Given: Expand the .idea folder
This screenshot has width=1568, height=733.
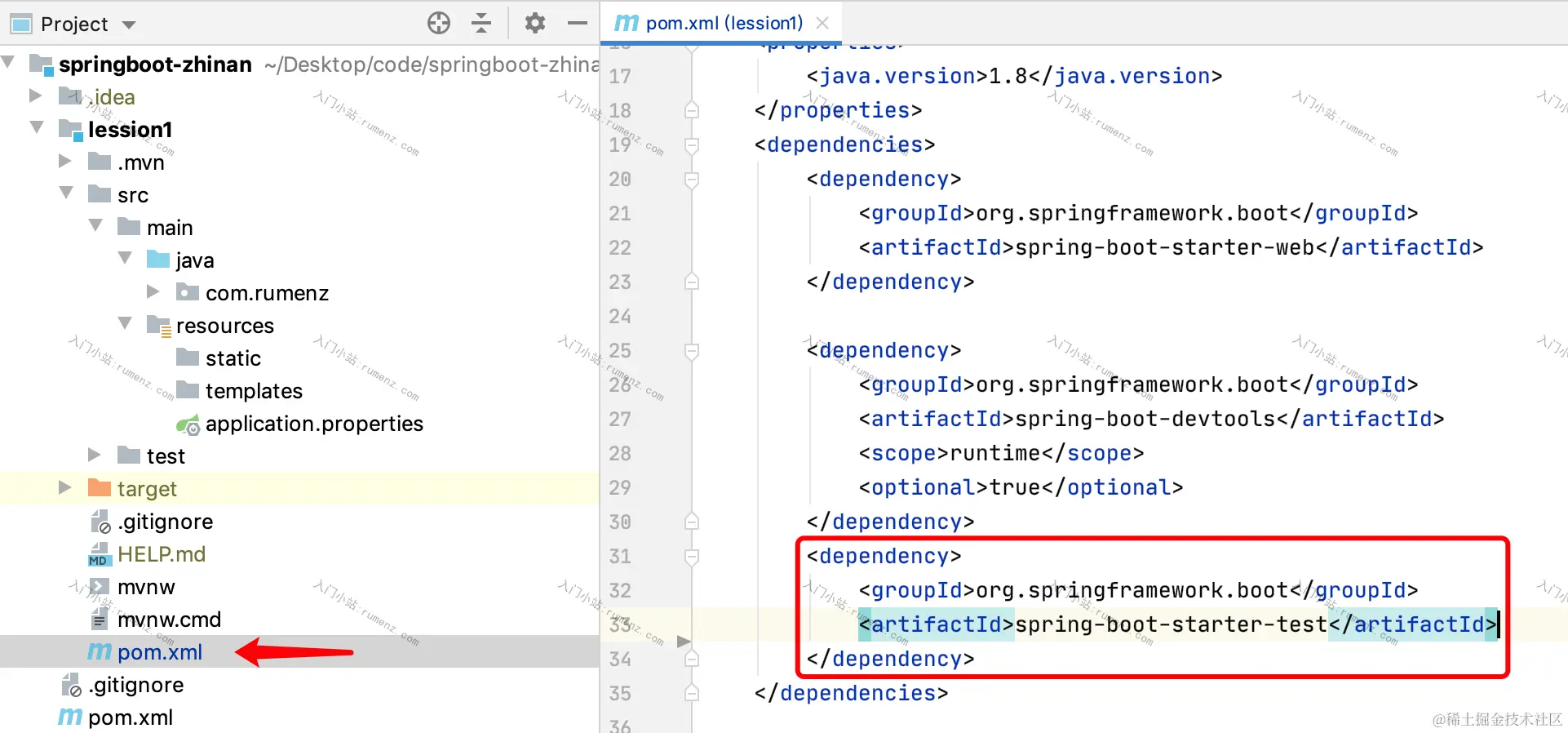Looking at the screenshot, I should point(35,96).
